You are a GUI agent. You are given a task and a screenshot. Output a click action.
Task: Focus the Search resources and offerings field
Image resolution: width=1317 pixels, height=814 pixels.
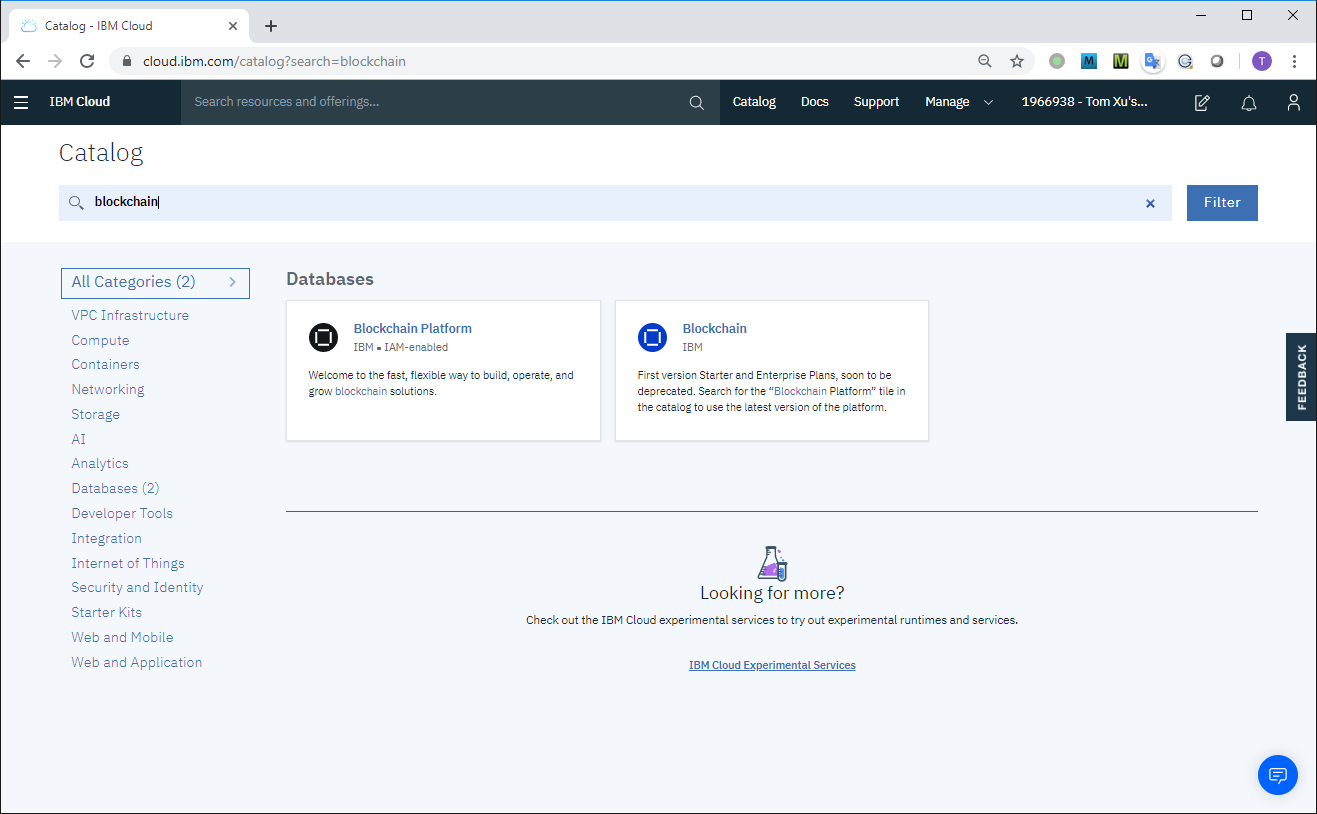click(x=436, y=102)
